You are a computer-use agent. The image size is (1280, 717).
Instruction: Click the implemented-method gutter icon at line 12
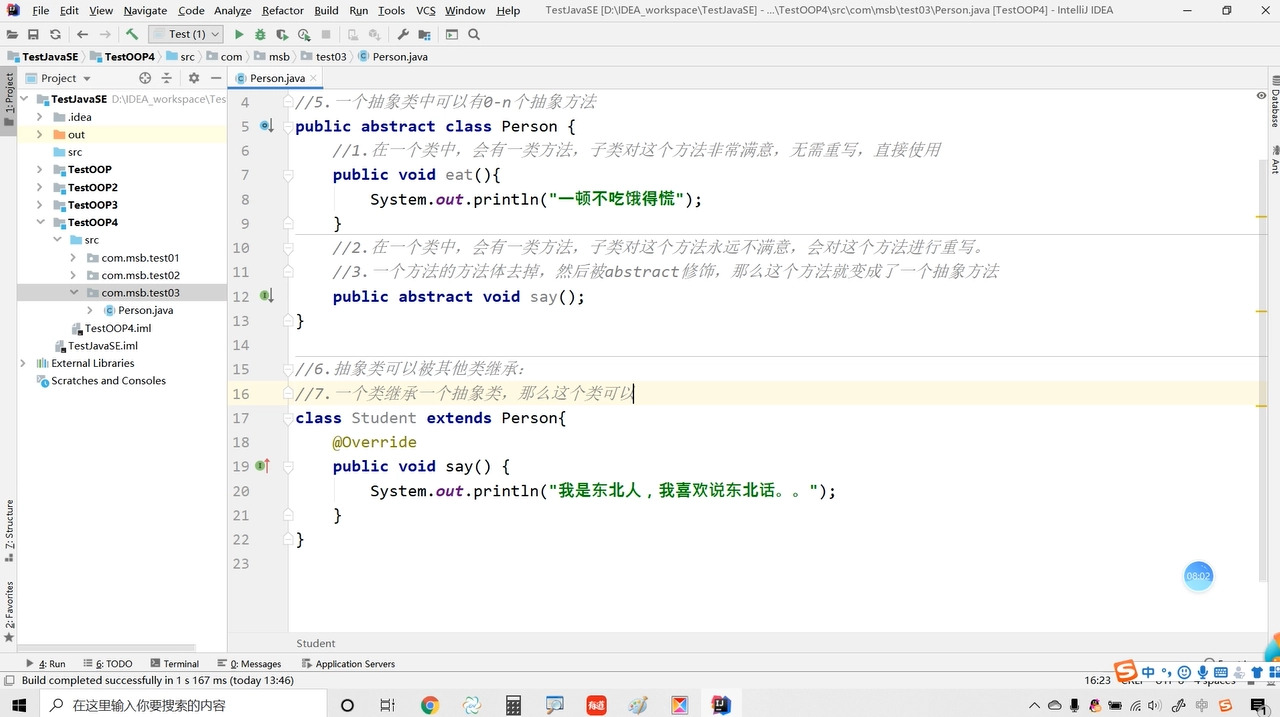266,296
